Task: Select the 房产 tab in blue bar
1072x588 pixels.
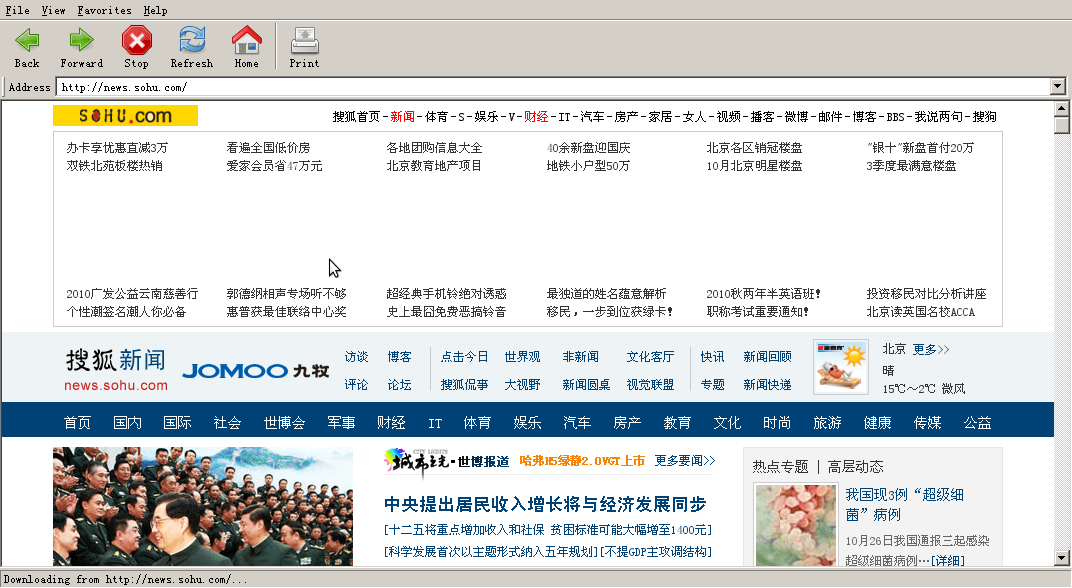Action: point(627,423)
